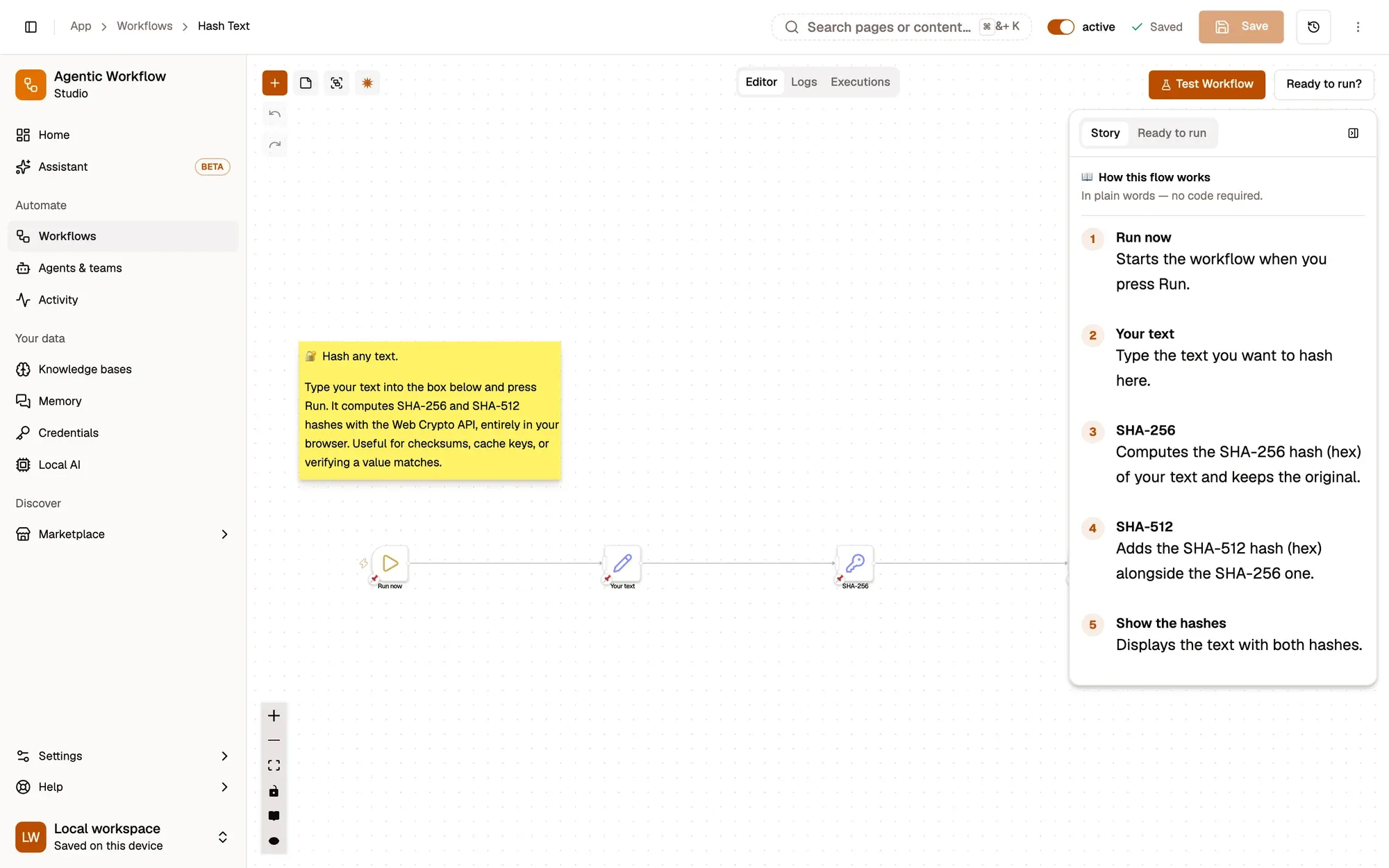Click the Save button

coord(1241,27)
